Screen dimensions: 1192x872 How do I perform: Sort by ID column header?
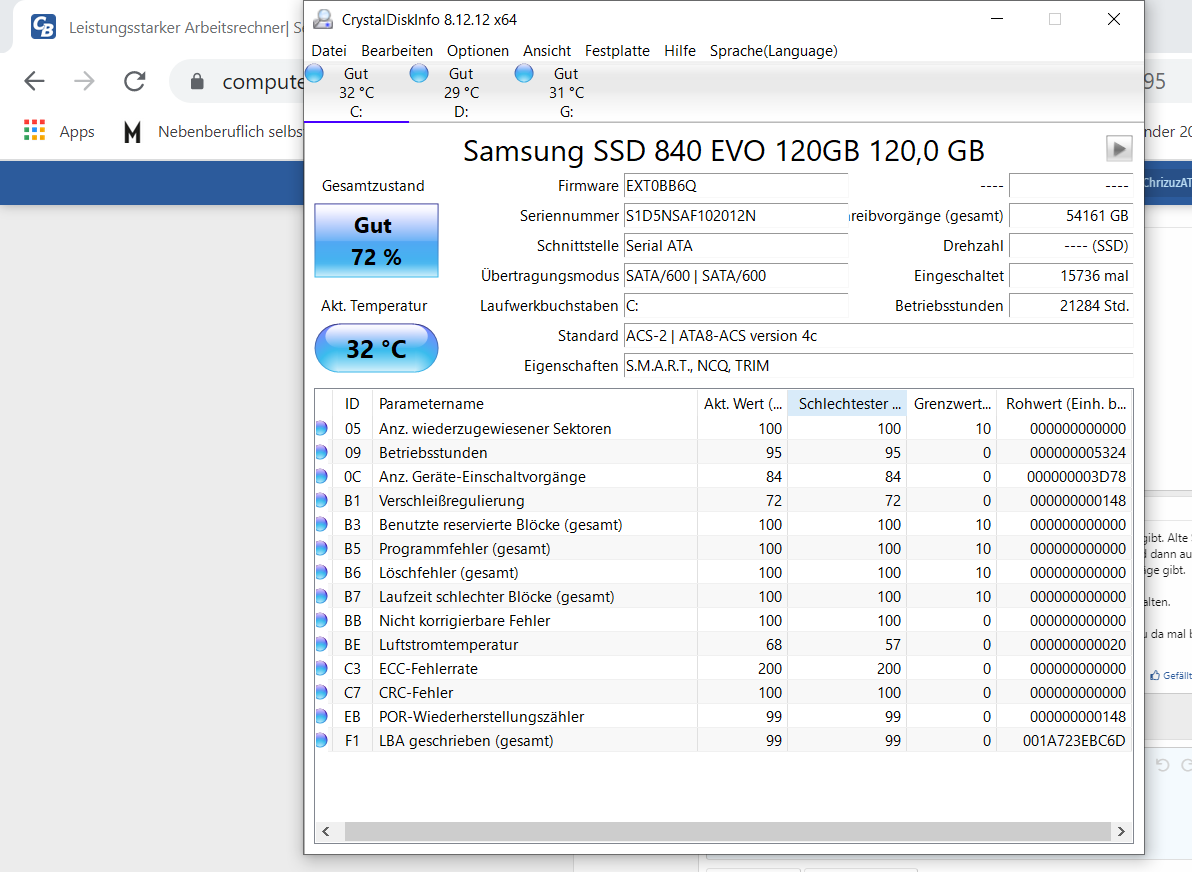pos(352,404)
